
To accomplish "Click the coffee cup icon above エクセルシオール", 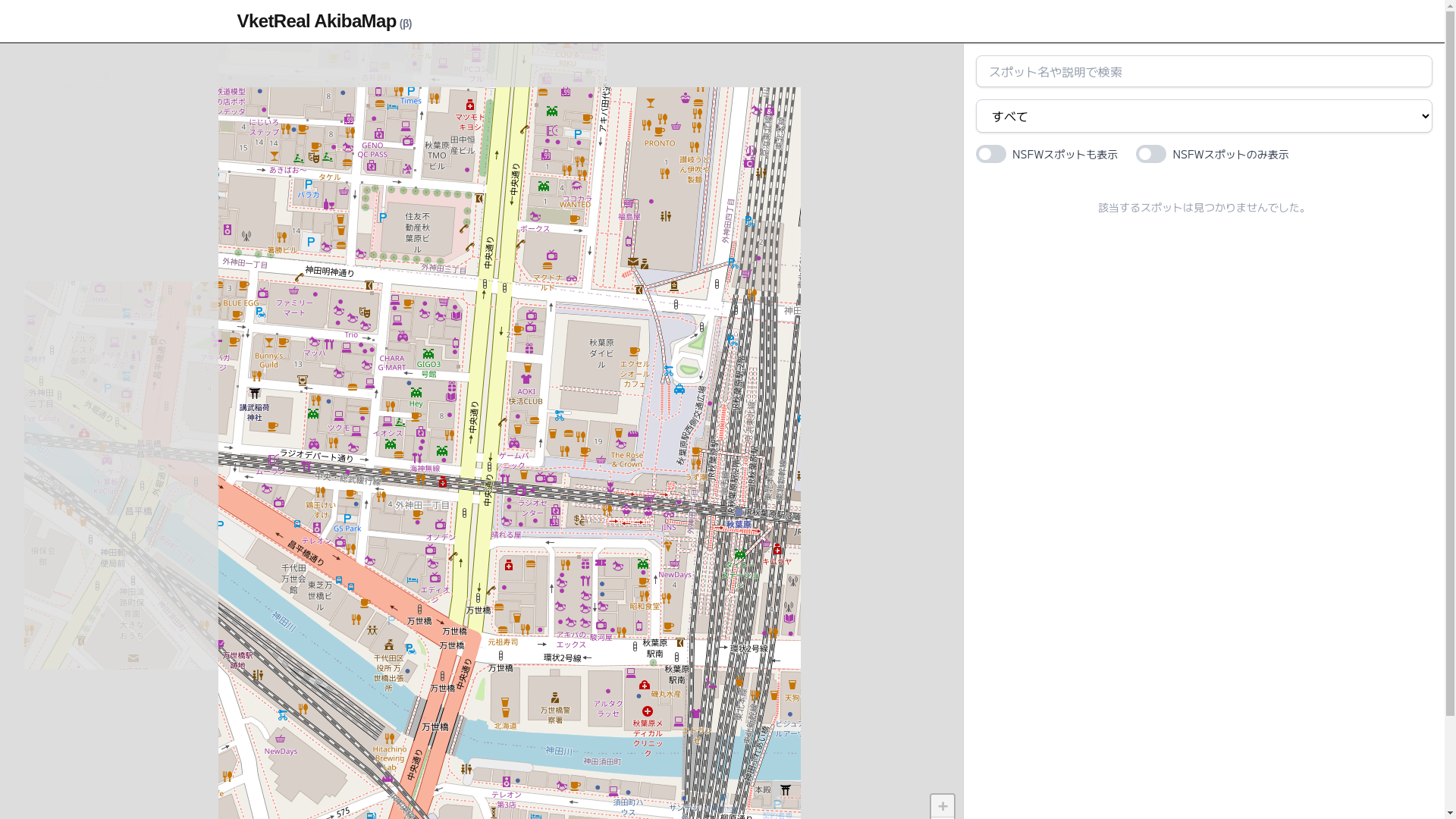I will click(635, 352).
